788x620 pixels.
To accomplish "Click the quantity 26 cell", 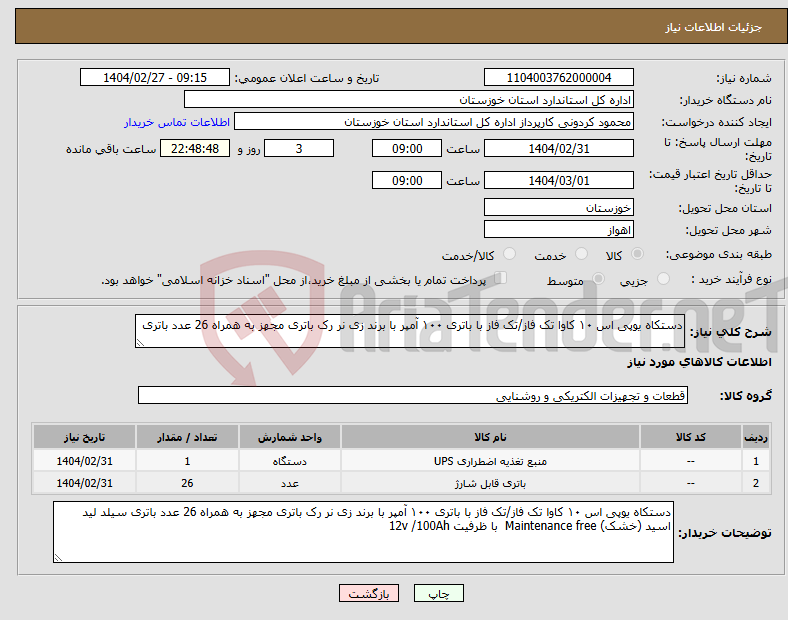I will (187, 483).
